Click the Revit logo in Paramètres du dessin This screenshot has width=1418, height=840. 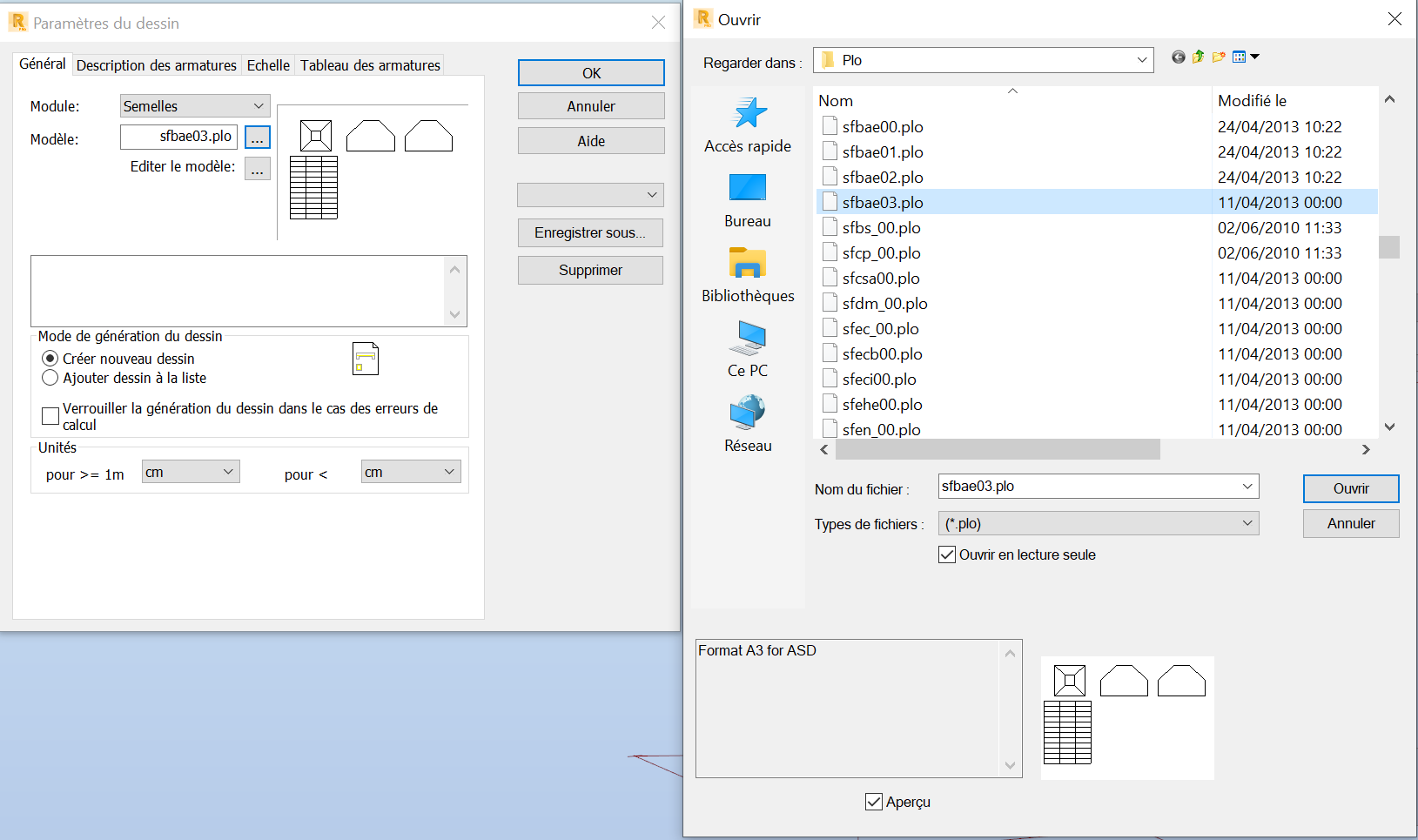pos(17,23)
